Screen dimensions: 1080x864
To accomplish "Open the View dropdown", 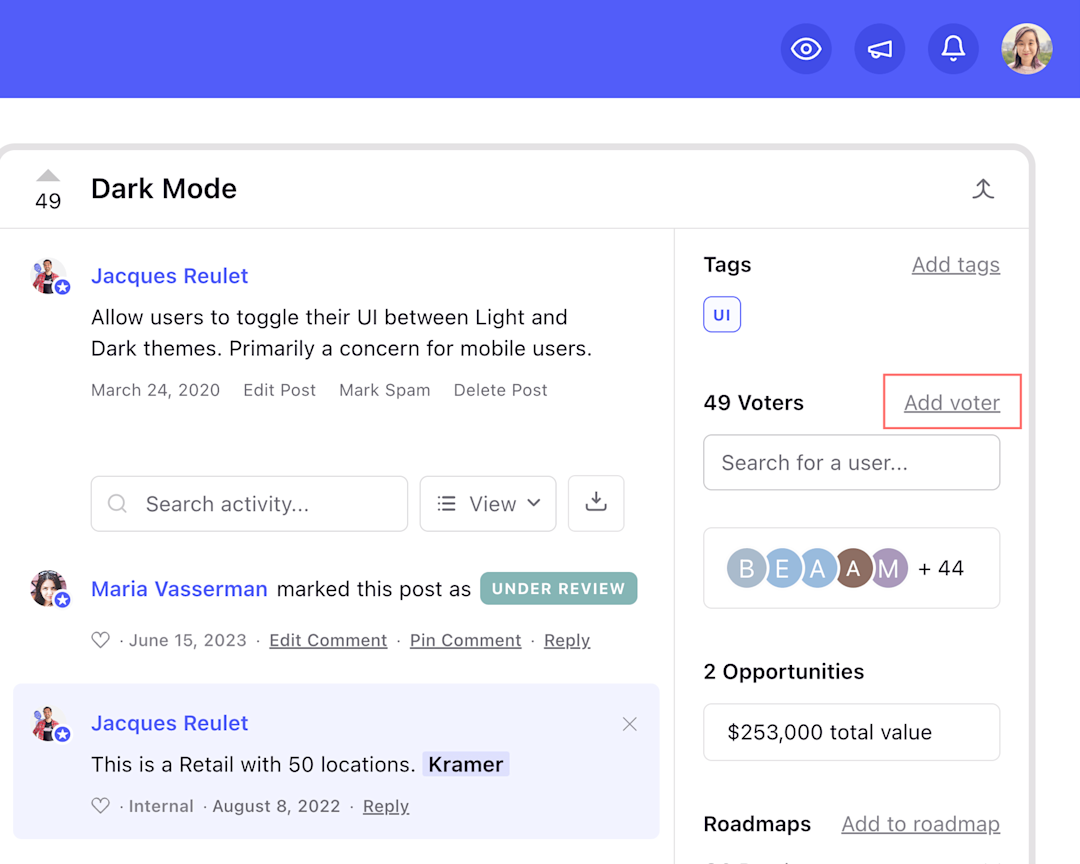I will pyautogui.click(x=488, y=504).
